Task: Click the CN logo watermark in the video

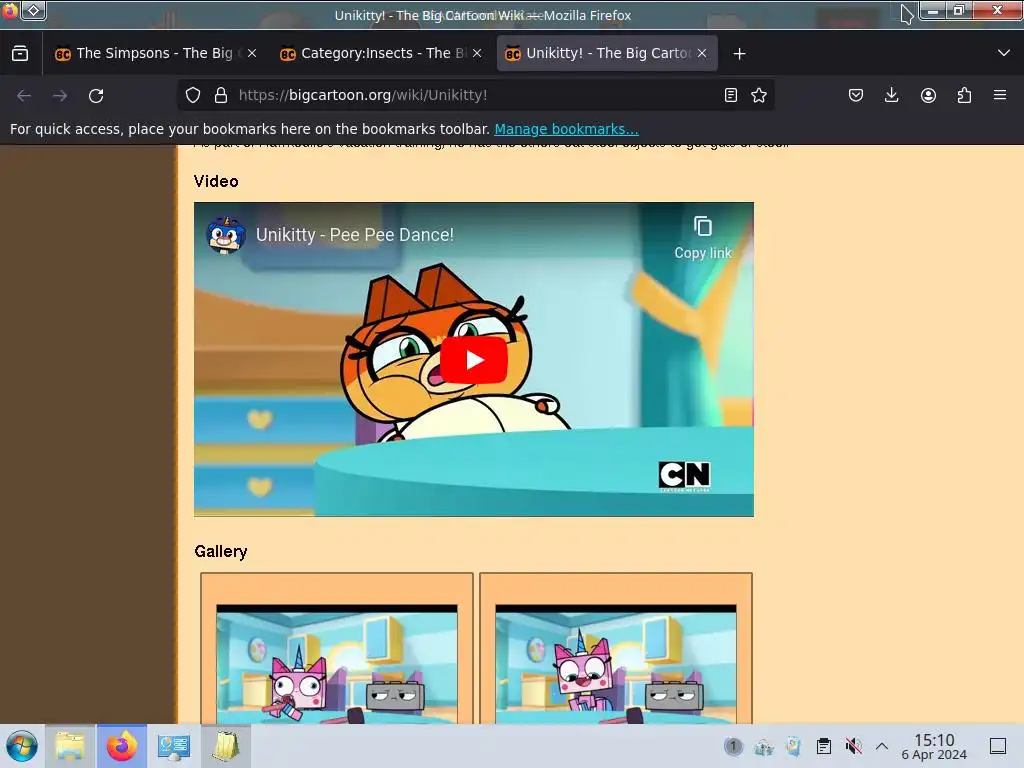Action: [684, 476]
